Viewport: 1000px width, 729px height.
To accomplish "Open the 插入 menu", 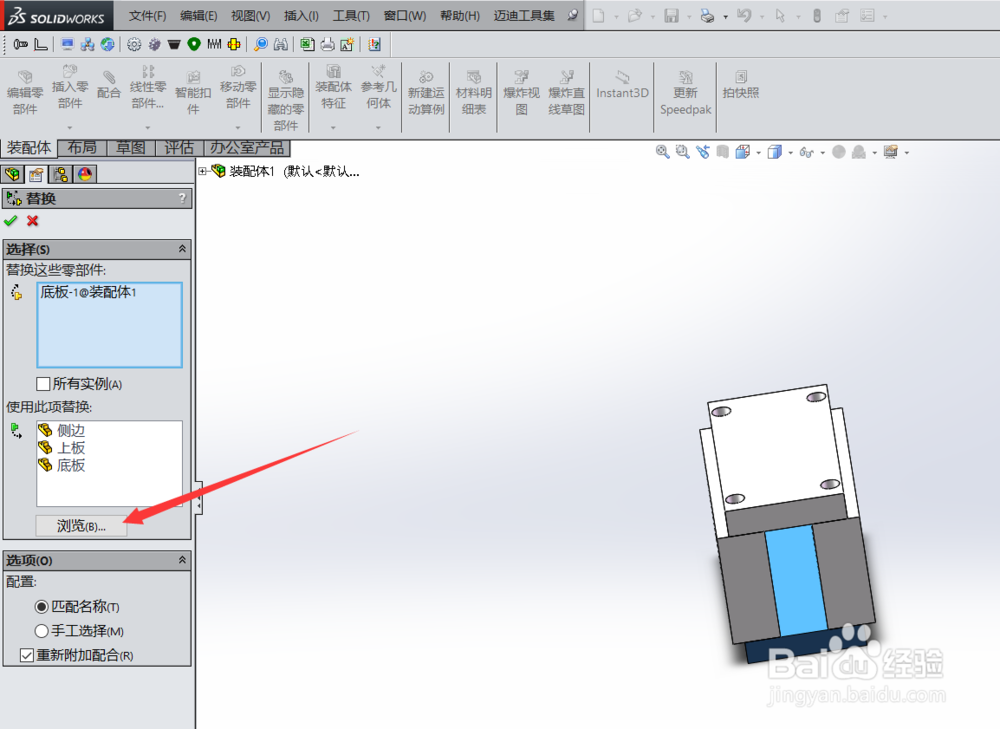I will click(299, 15).
